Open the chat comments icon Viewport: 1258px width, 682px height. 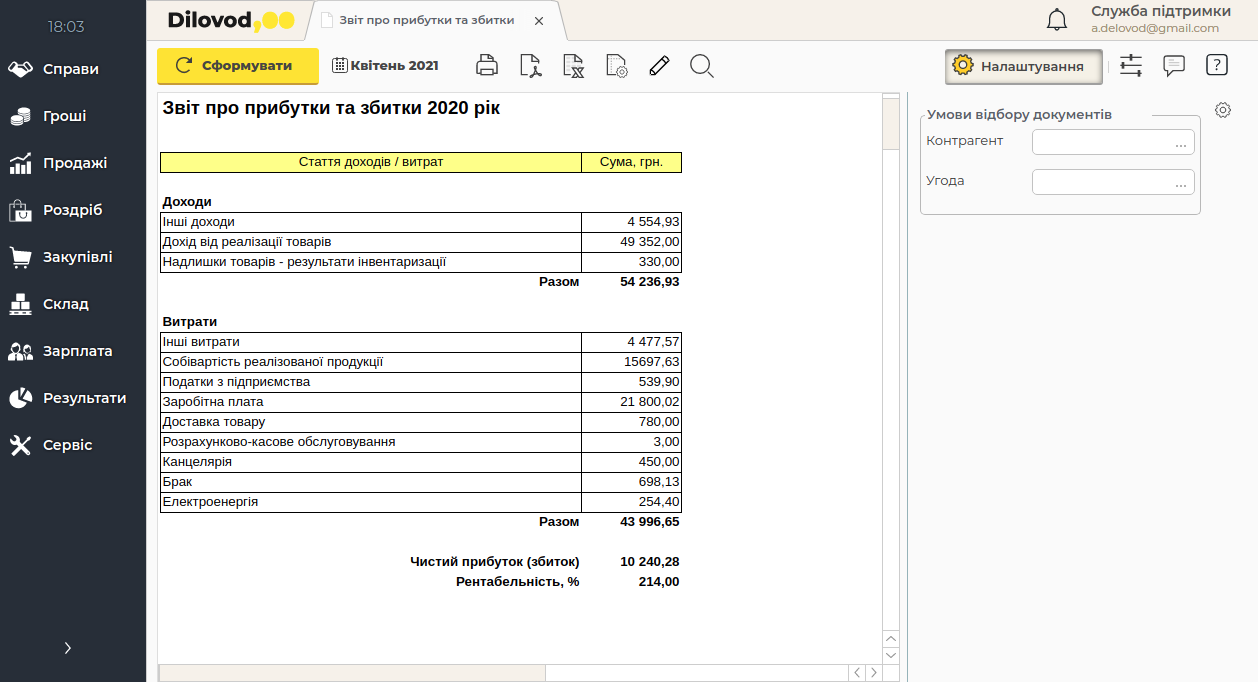pos(1174,66)
